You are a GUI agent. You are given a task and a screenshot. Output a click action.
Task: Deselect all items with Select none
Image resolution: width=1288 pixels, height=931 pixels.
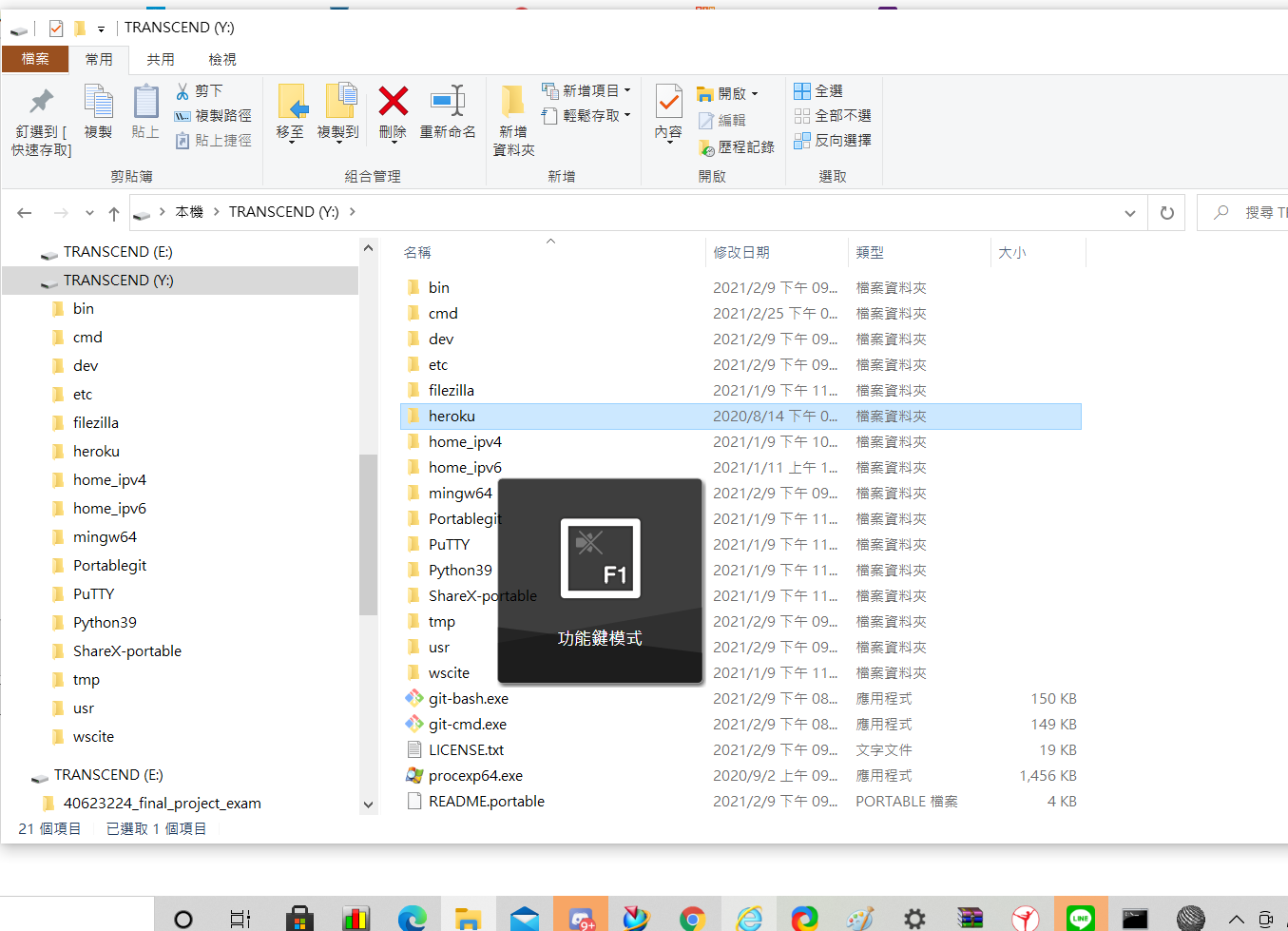[833, 116]
